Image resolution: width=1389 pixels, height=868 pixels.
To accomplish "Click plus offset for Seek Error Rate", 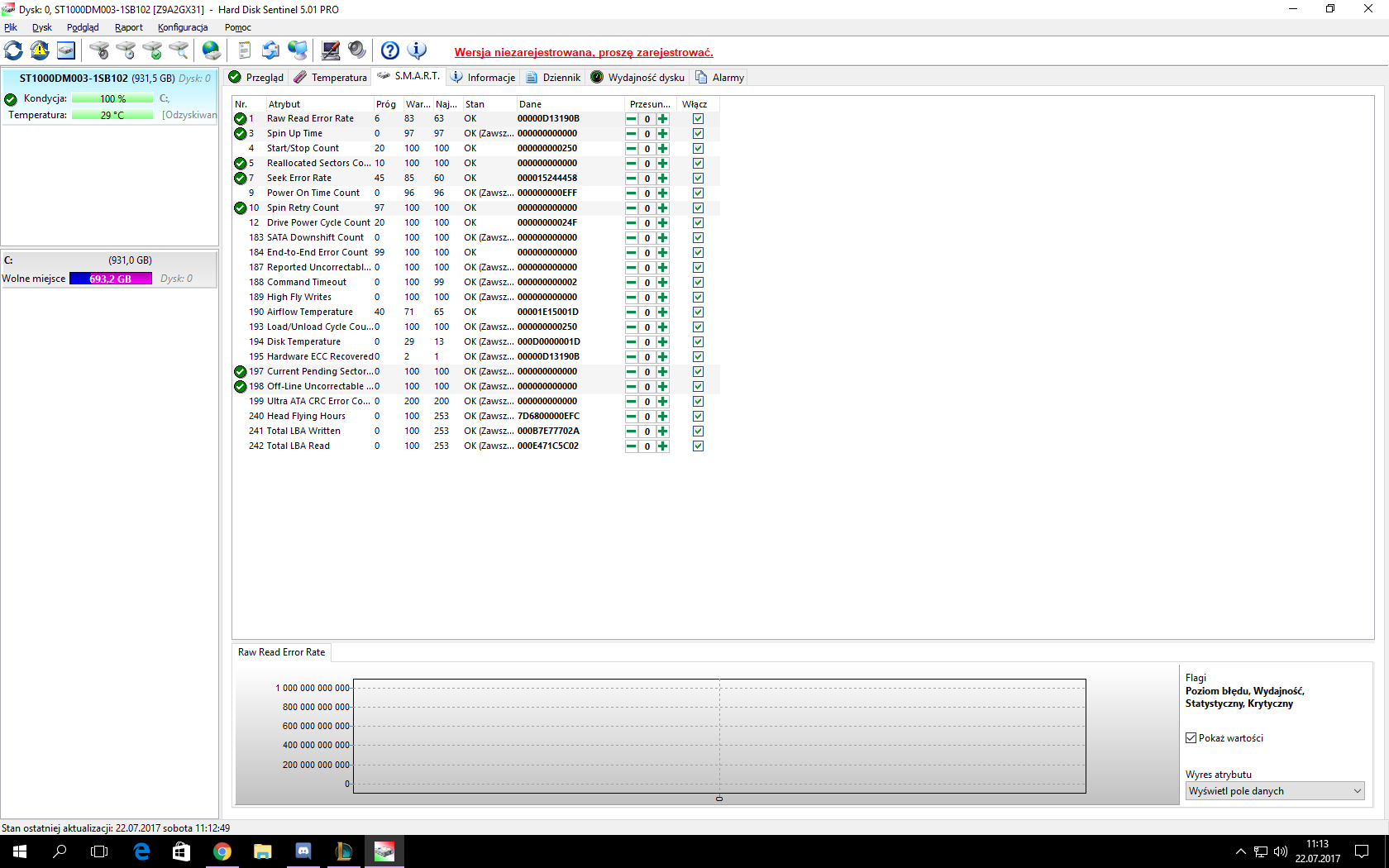I will 662,179.
